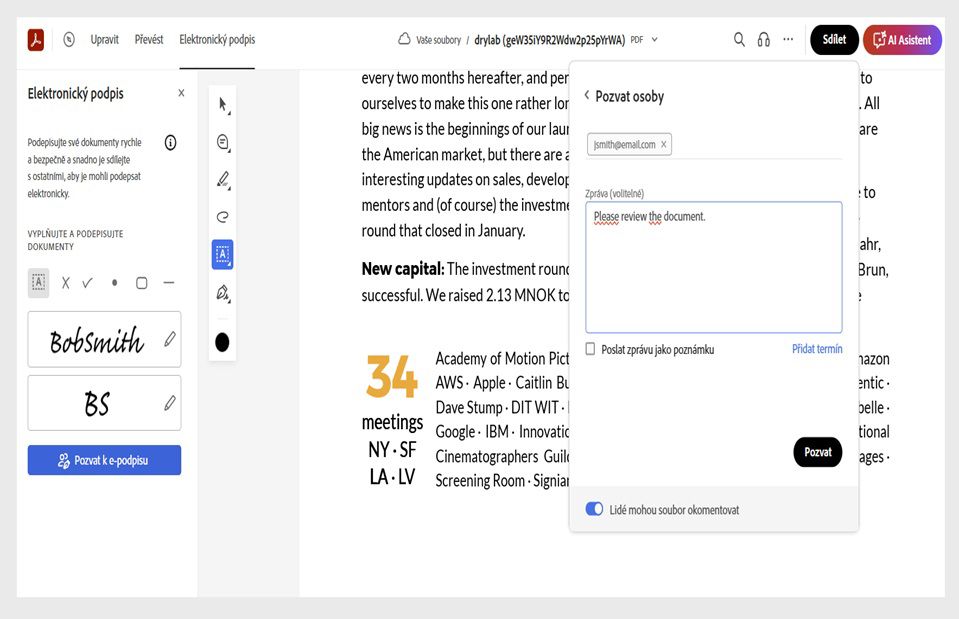Toggle 'Lidé mohou soubor okomentovat' switch
The width and height of the screenshot is (959, 619).
594,509
